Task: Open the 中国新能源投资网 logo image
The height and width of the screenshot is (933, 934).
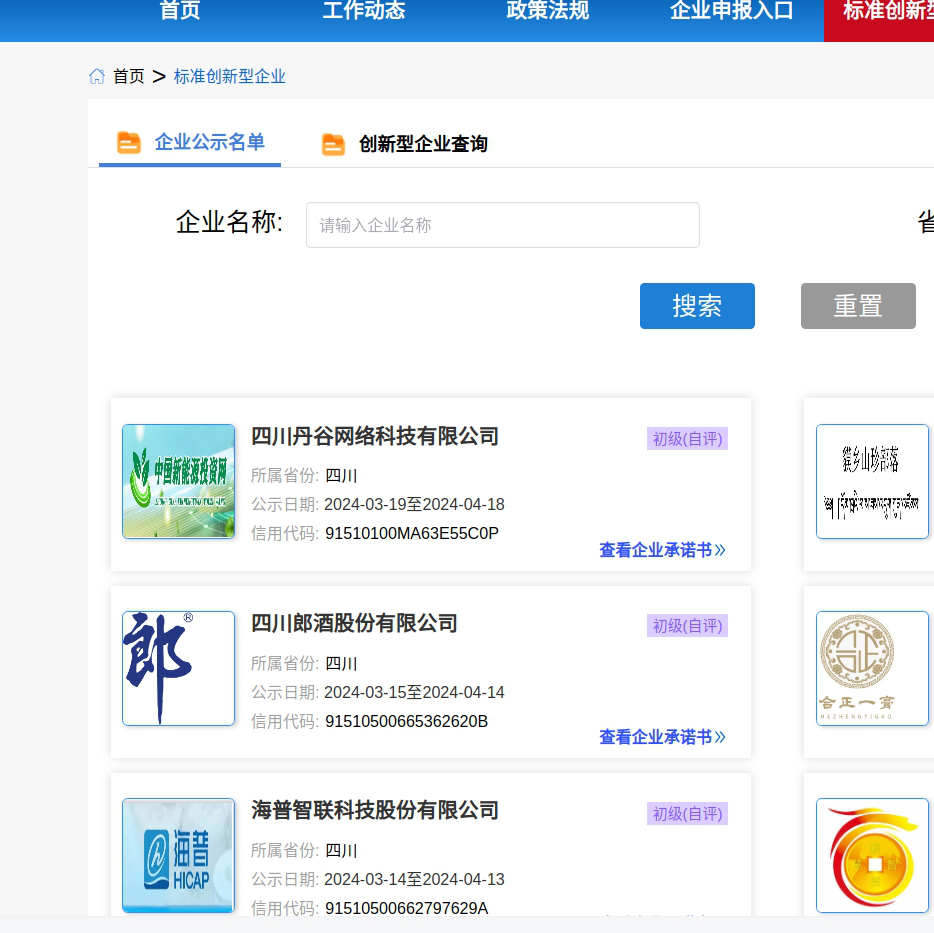Action: pos(178,481)
